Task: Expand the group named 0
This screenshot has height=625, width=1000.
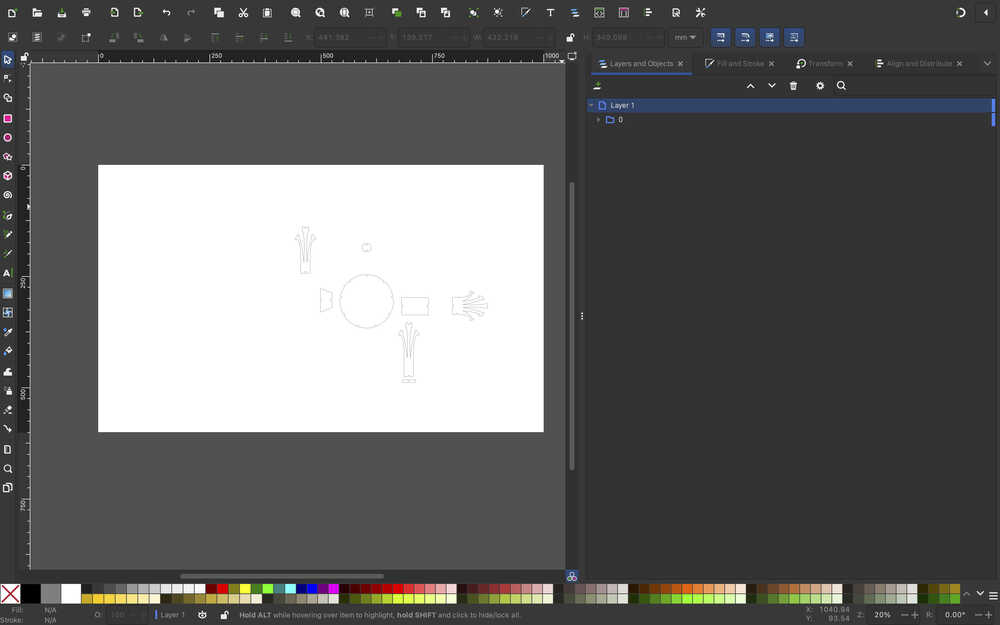Action: [x=598, y=119]
